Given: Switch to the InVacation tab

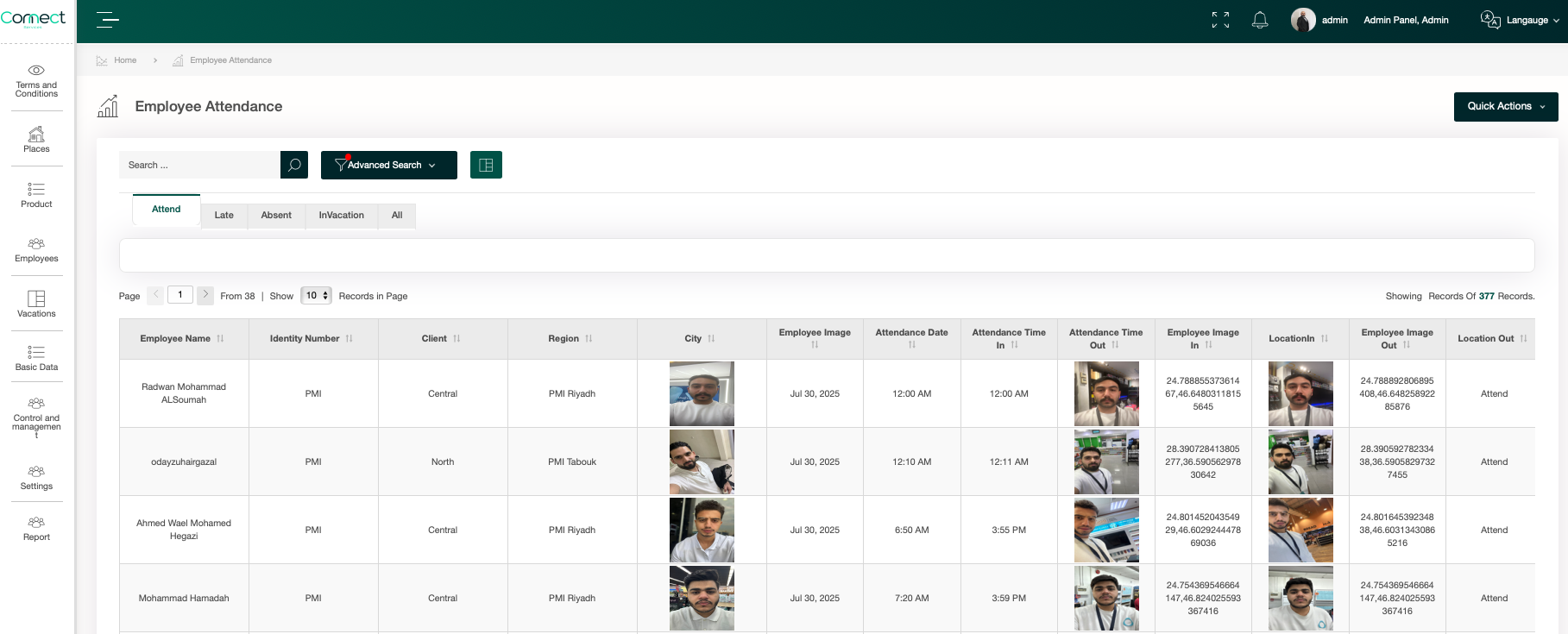Looking at the screenshot, I should [x=342, y=216].
